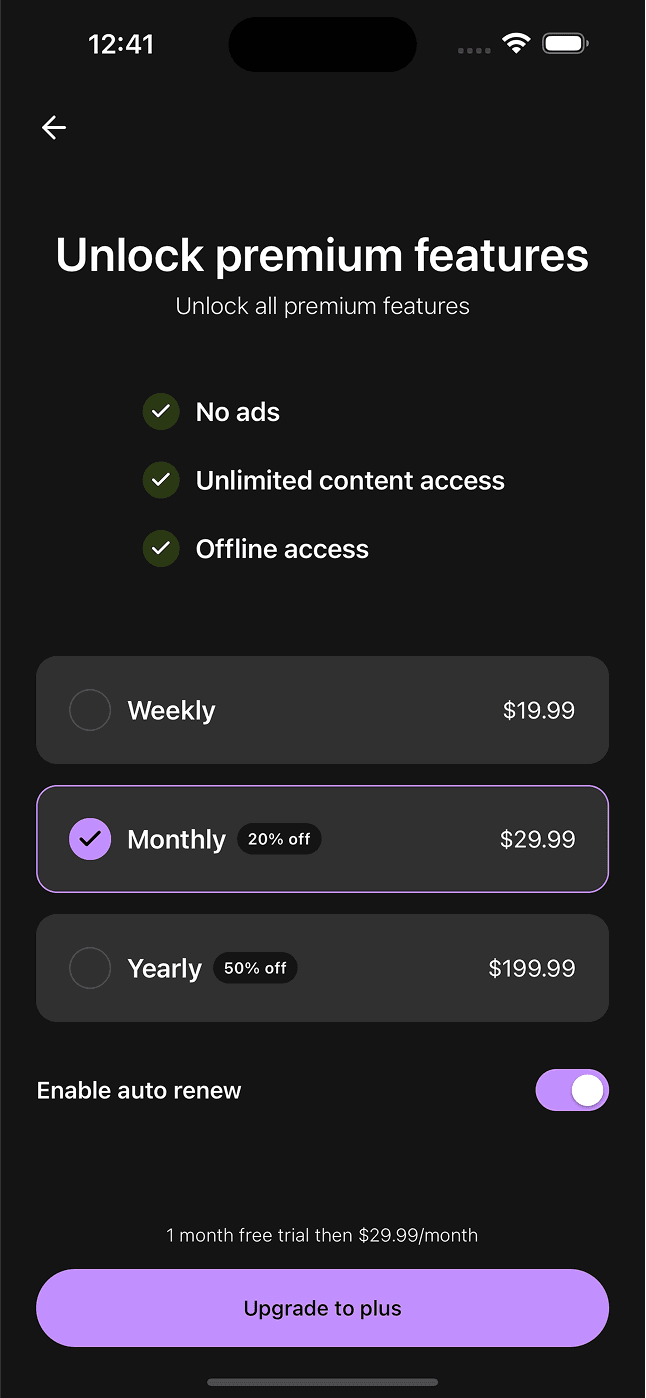Select the Yearly $199.99 plan card
The height and width of the screenshot is (1398, 646).
tap(322, 968)
